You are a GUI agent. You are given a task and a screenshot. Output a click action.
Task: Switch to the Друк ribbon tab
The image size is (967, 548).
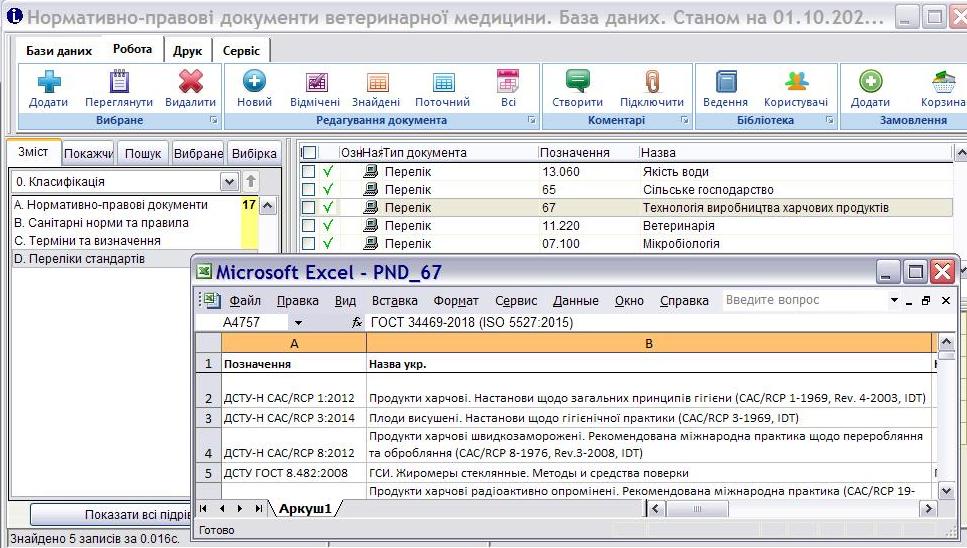click(x=187, y=51)
